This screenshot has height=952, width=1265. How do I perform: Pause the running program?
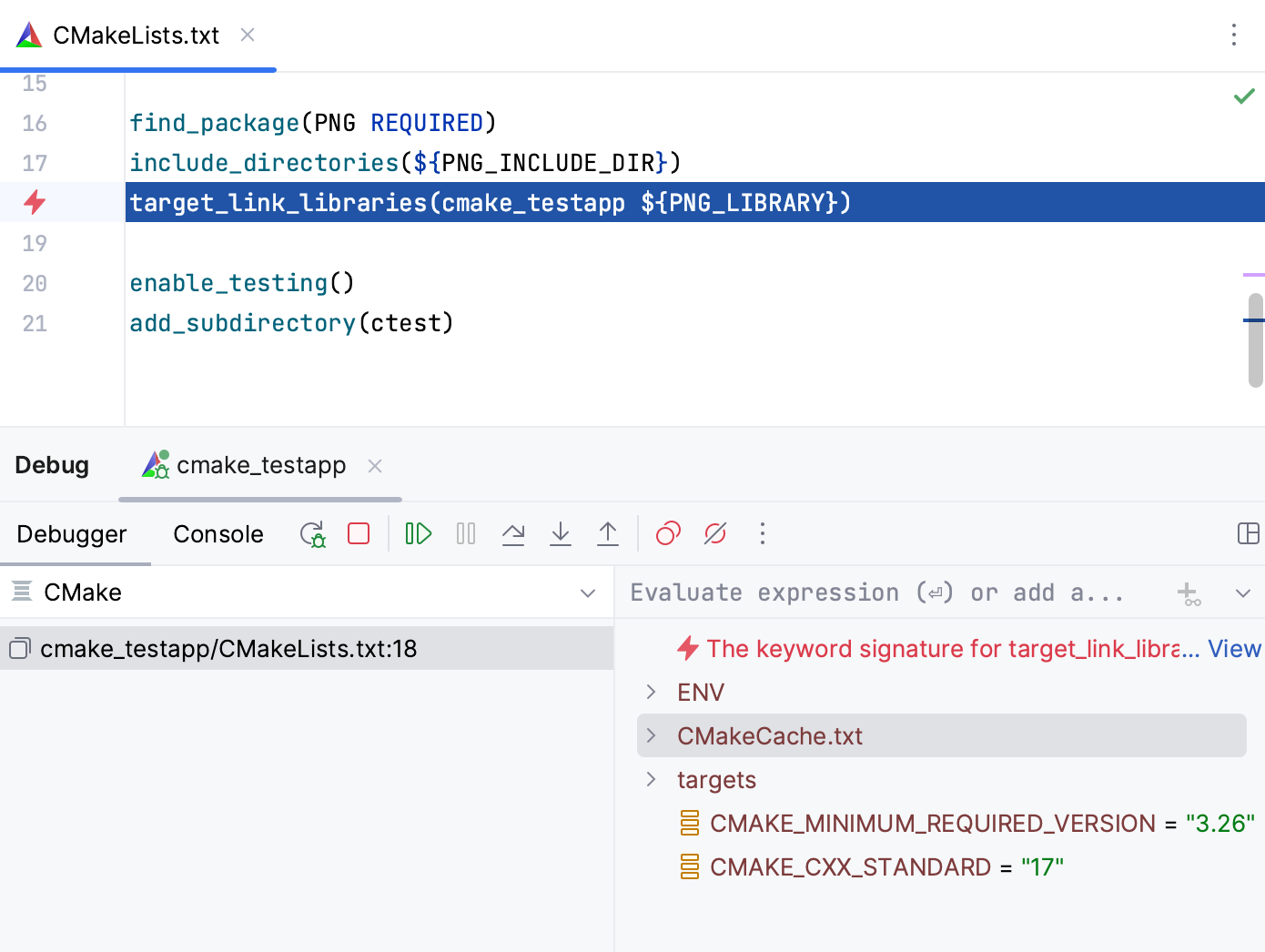(465, 533)
